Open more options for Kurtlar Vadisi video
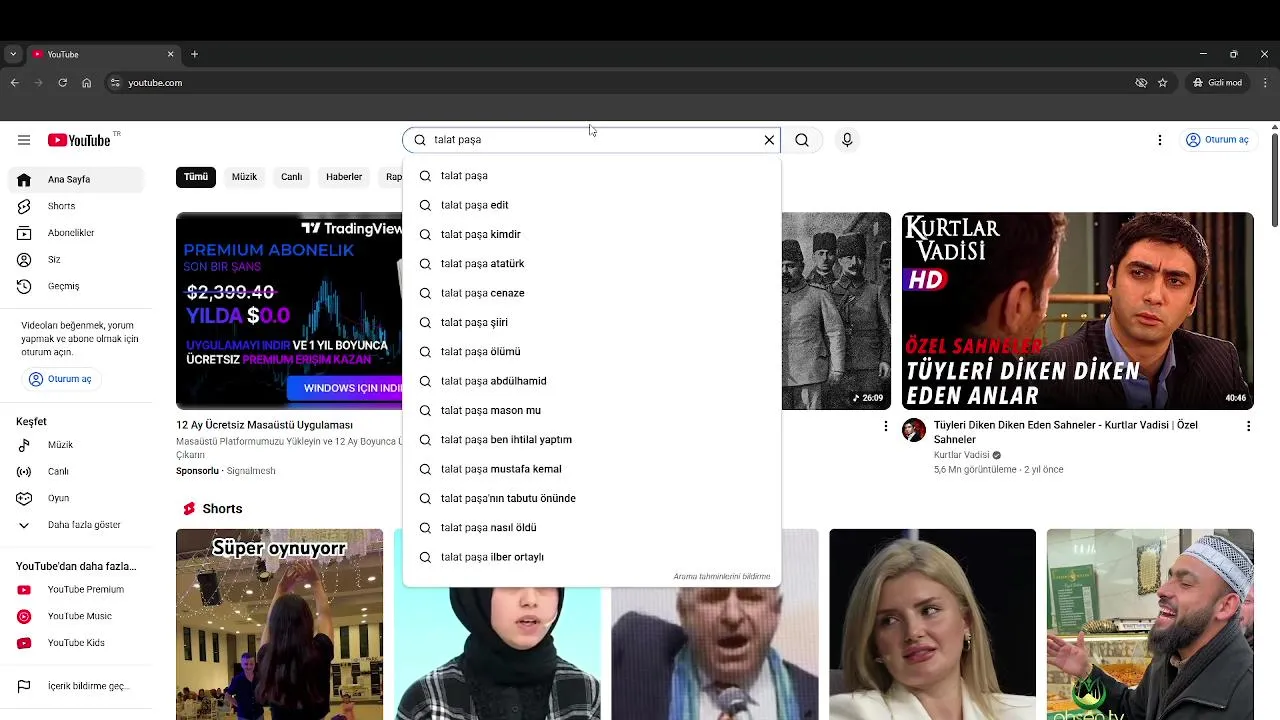 click(1248, 426)
